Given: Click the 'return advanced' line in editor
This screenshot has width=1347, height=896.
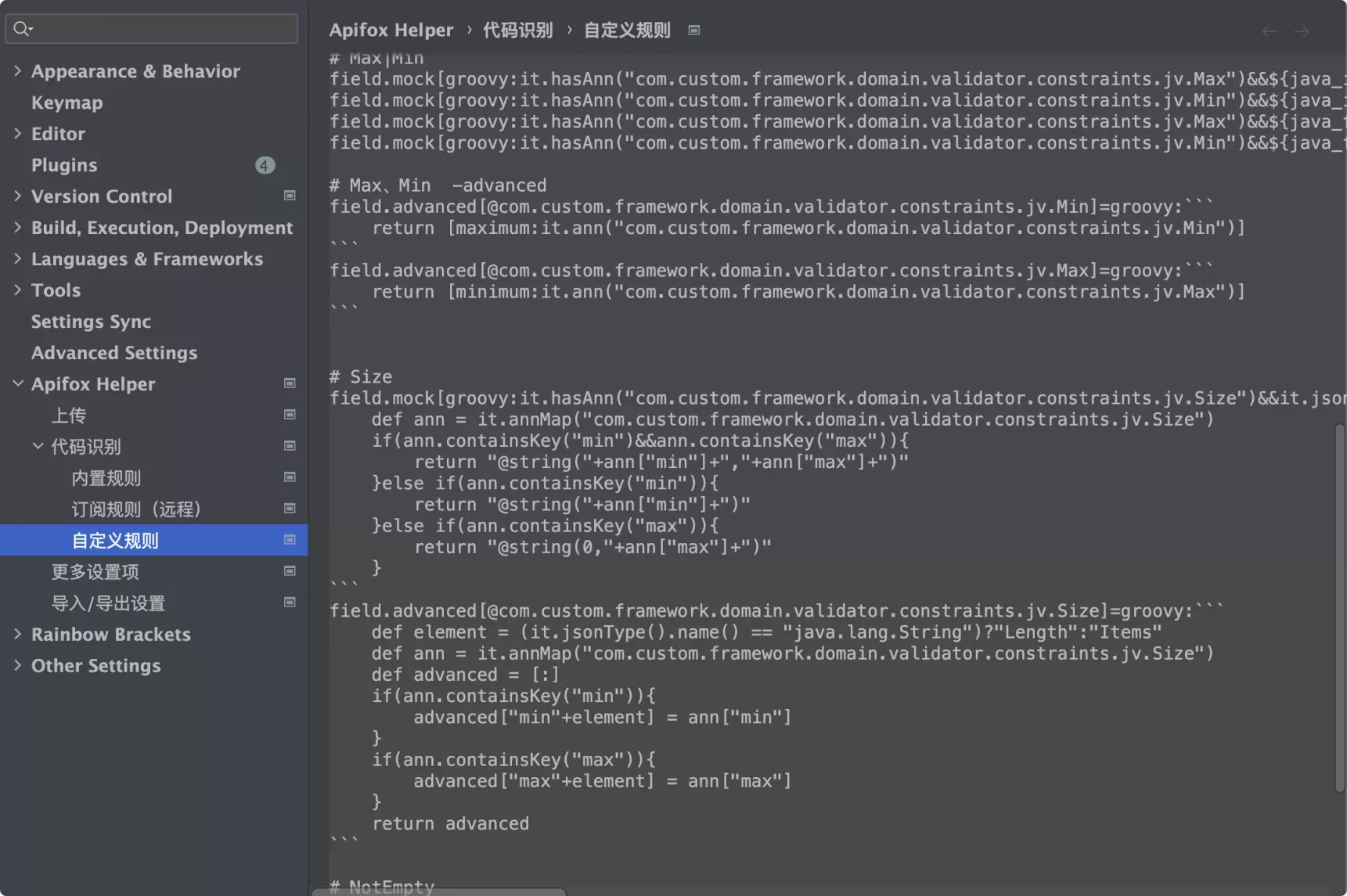Looking at the screenshot, I should pos(450,823).
